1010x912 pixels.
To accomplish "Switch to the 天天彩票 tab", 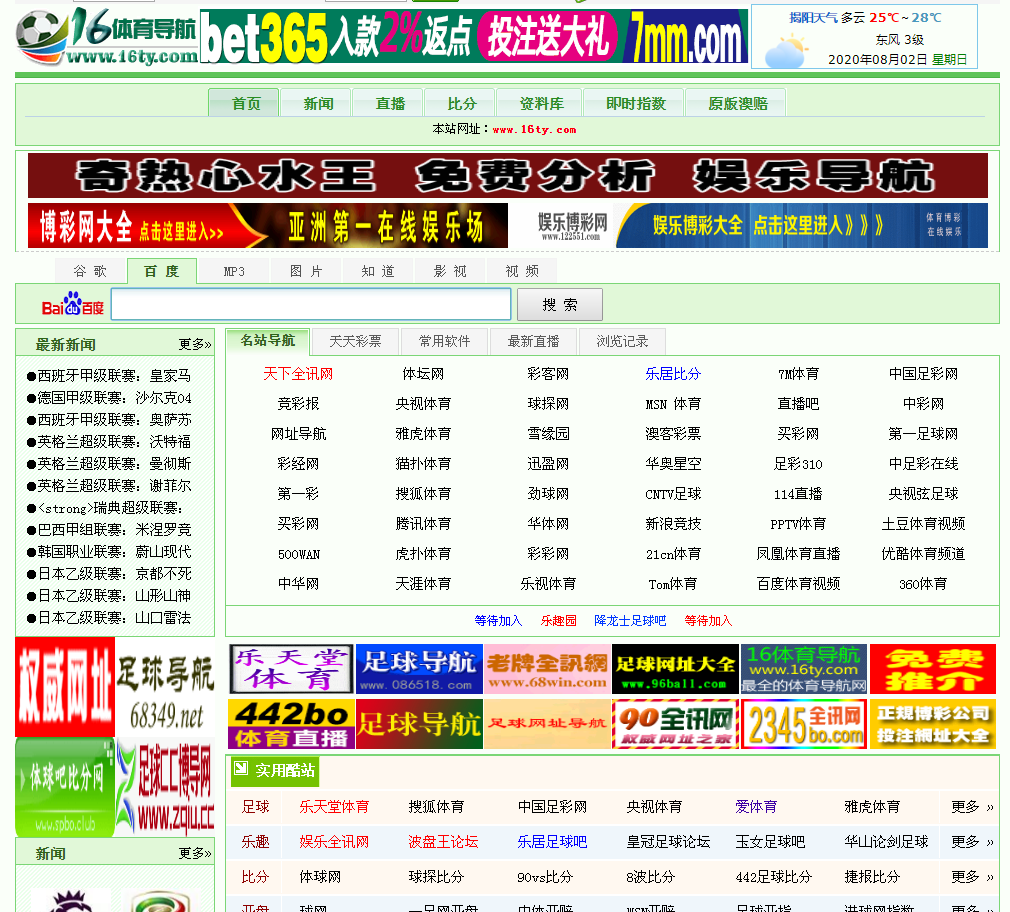I will tap(355, 341).
